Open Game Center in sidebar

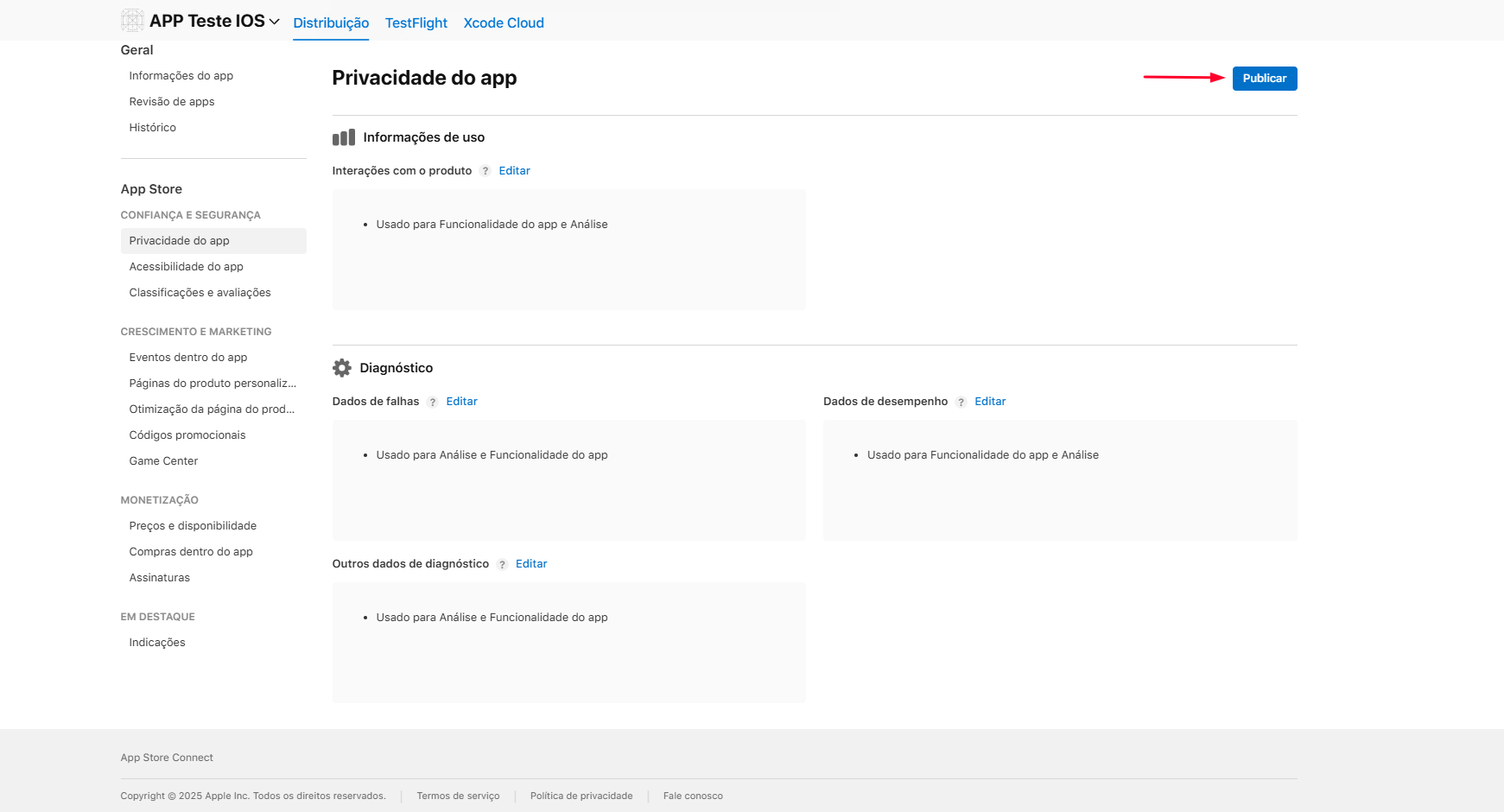[163, 461]
